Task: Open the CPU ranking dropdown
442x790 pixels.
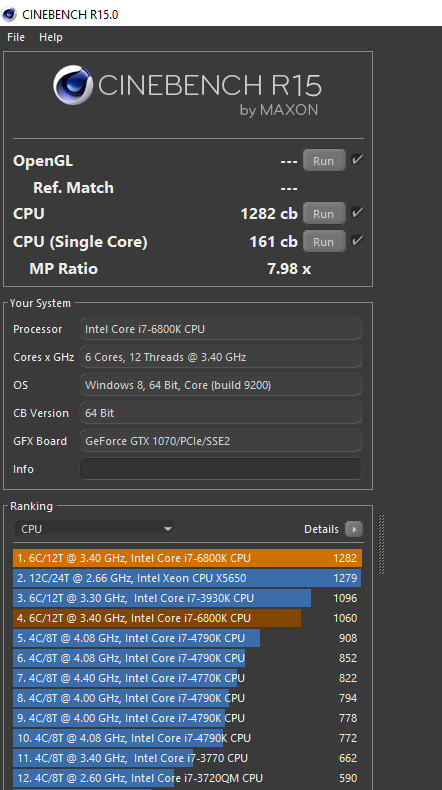Action: (95, 529)
